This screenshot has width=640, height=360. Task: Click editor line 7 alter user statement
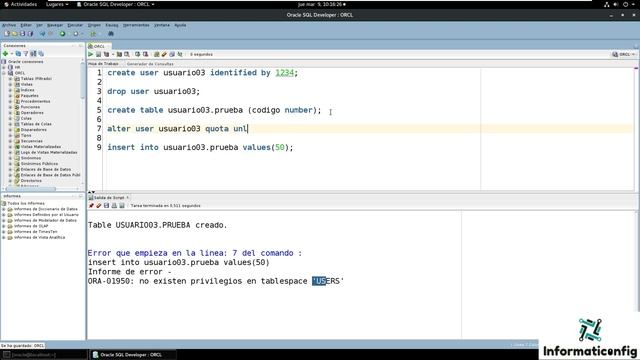pyautogui.click(x=178, y=129)
